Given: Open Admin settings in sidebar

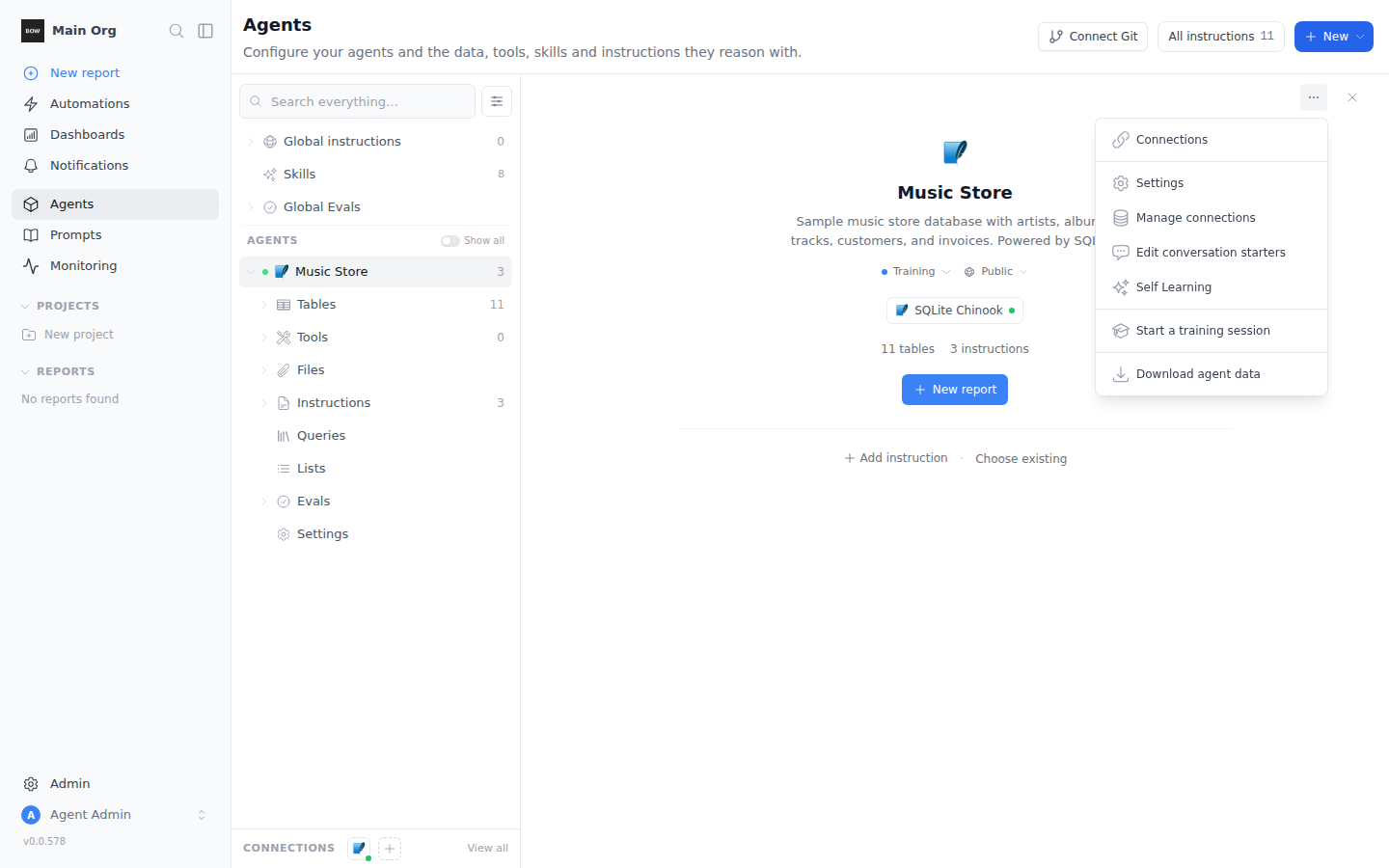Looking at the screenshot, I should coord(116,784).
